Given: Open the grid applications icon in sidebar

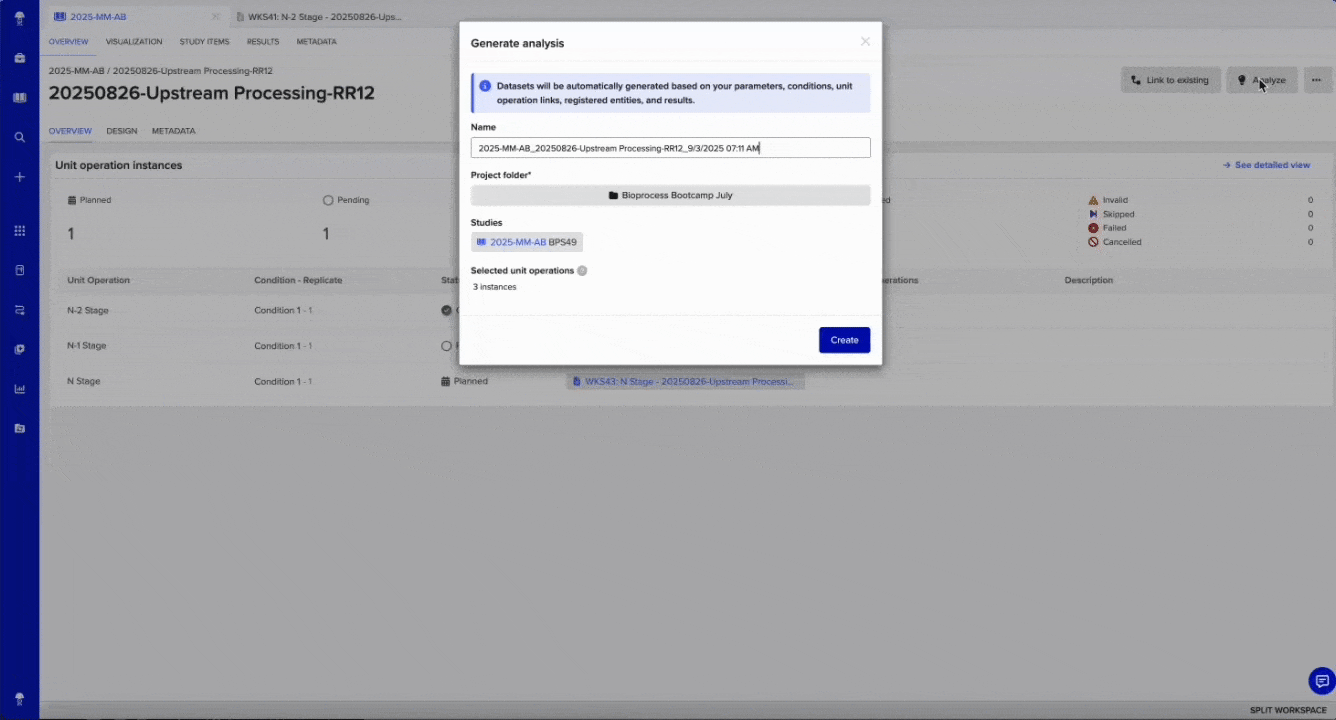Looking at the screenshot, I should [x=19, y=231].
